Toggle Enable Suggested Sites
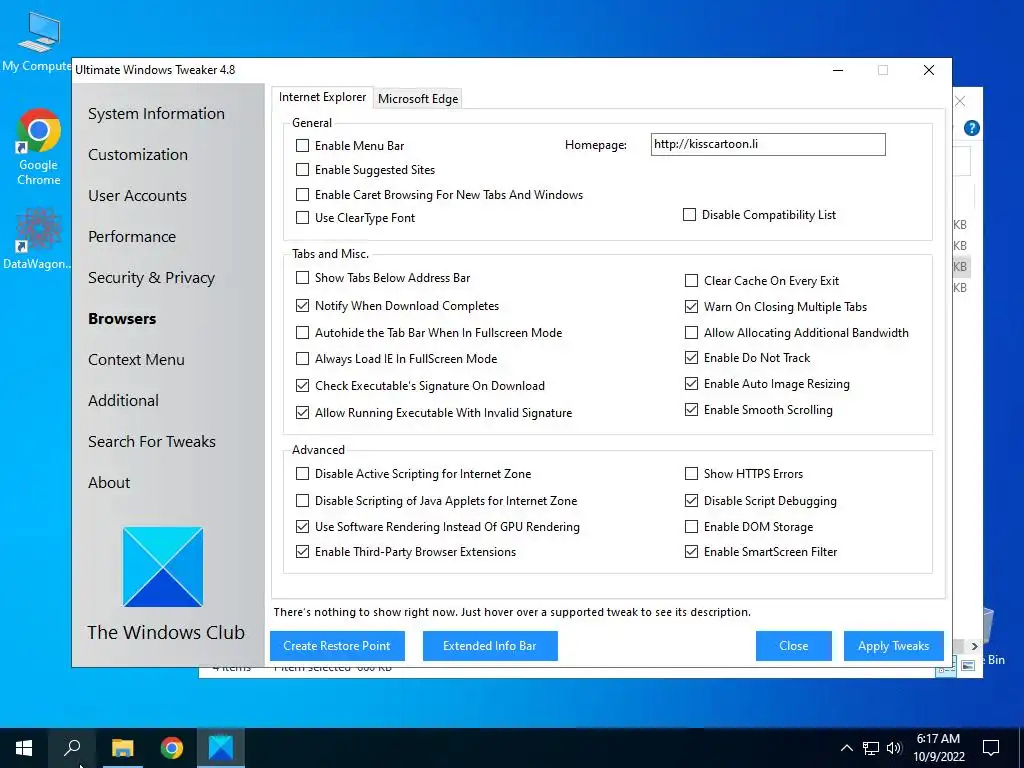The height and width of the screenshot is (768, 1024). [x=302, y=170]
